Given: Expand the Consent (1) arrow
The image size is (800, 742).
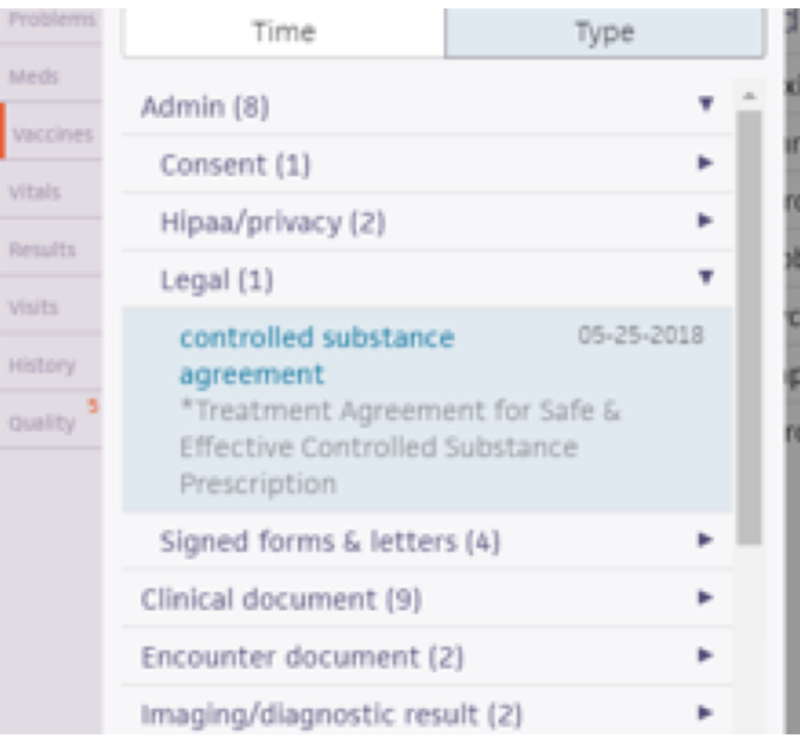Looking at the screenshot, I should [x=706, y=162].
